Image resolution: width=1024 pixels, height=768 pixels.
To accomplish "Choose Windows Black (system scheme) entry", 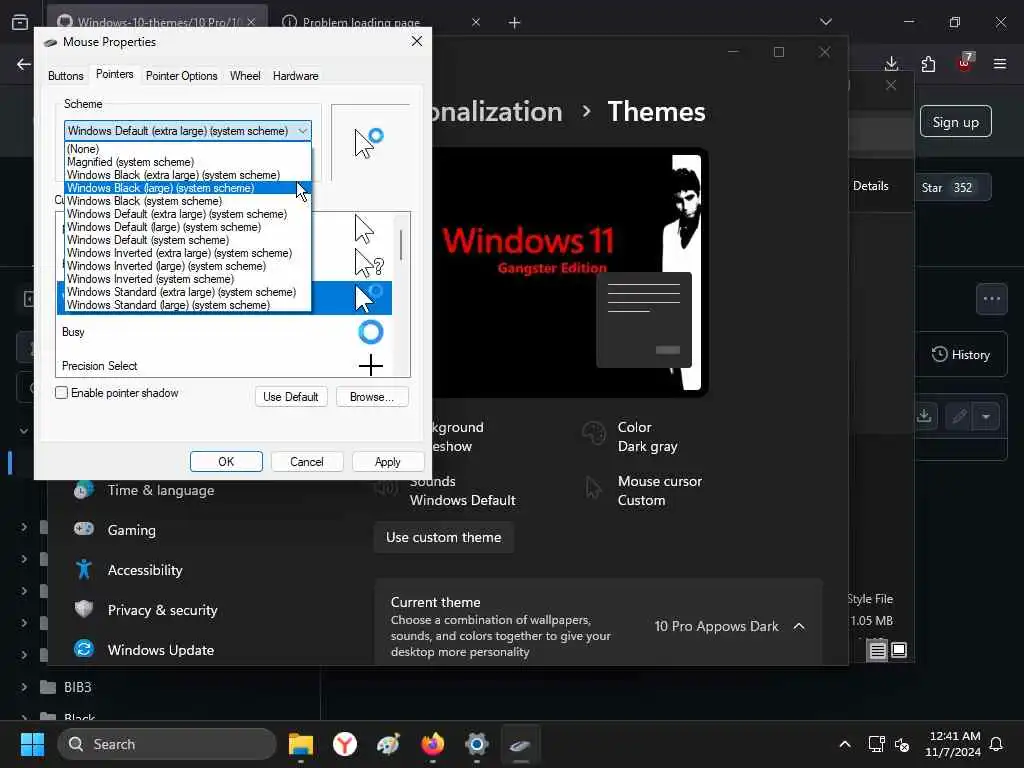I will click(188, 201).
